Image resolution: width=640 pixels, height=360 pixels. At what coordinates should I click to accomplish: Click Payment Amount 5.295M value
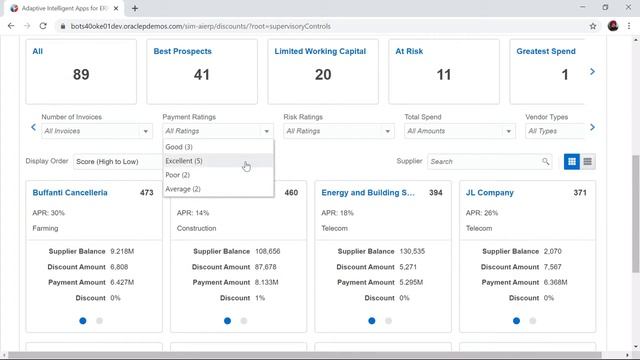[x=411, y=282]
